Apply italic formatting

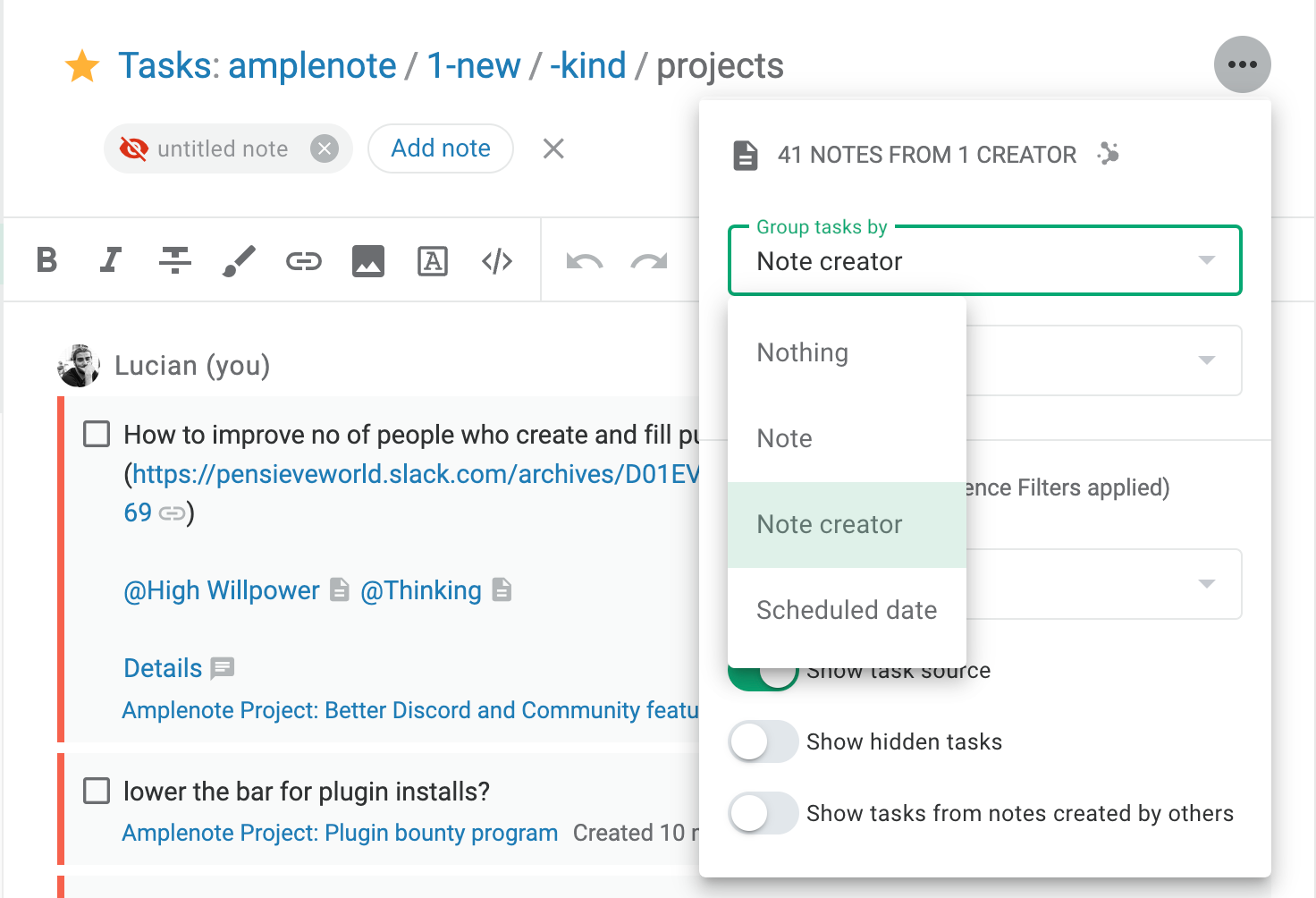tap(110, 260)
